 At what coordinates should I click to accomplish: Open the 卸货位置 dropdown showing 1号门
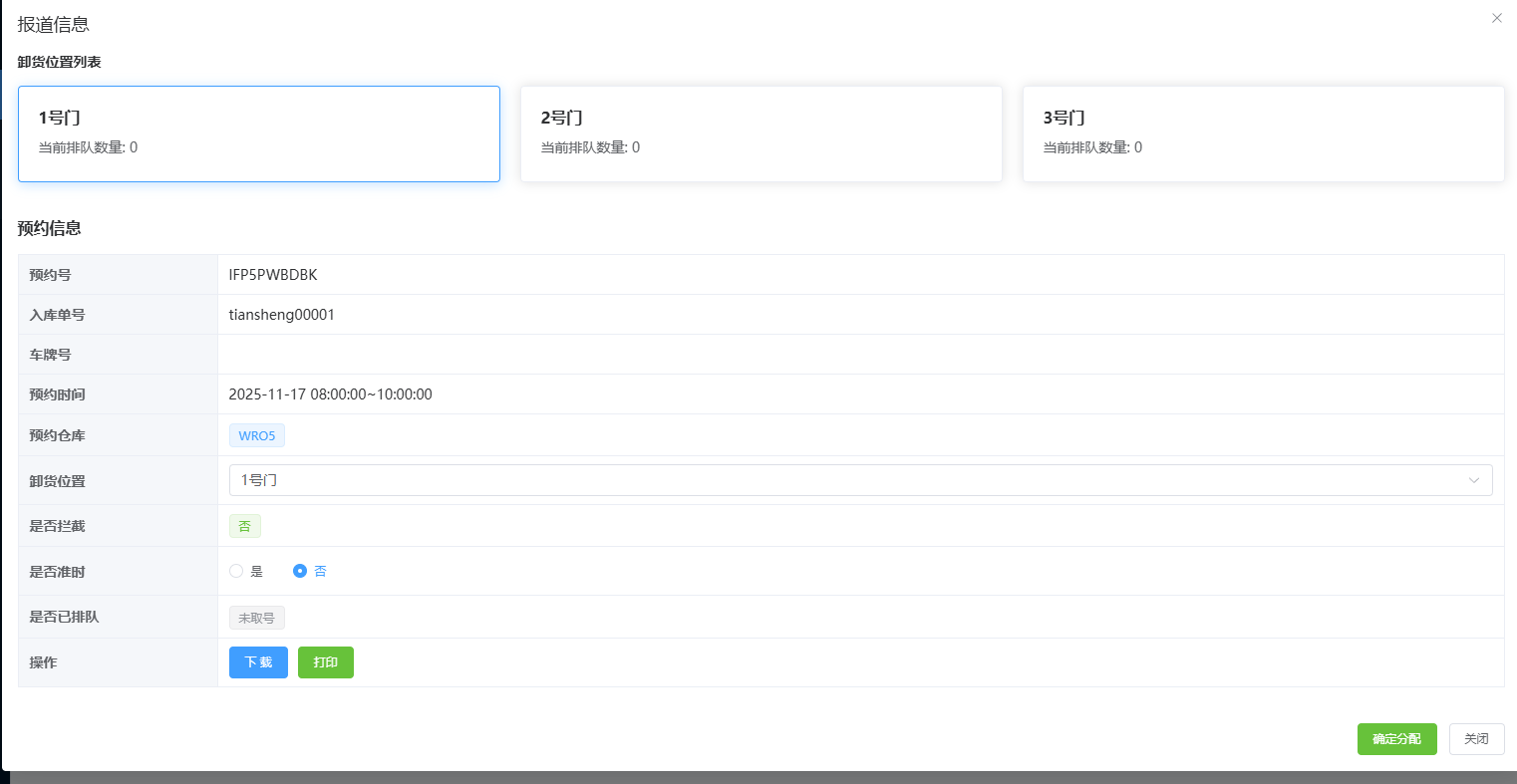point(847,480)
